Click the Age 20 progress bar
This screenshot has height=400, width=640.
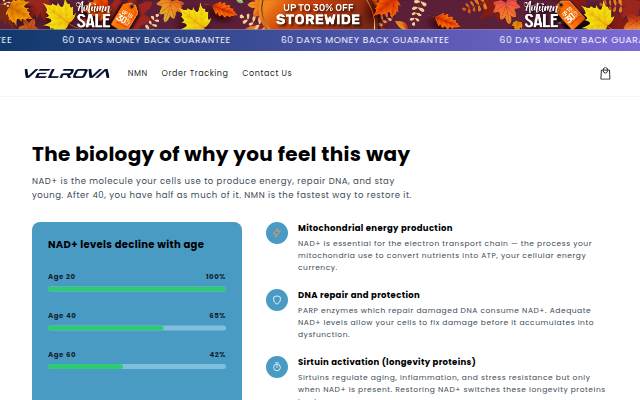point(137,289)
